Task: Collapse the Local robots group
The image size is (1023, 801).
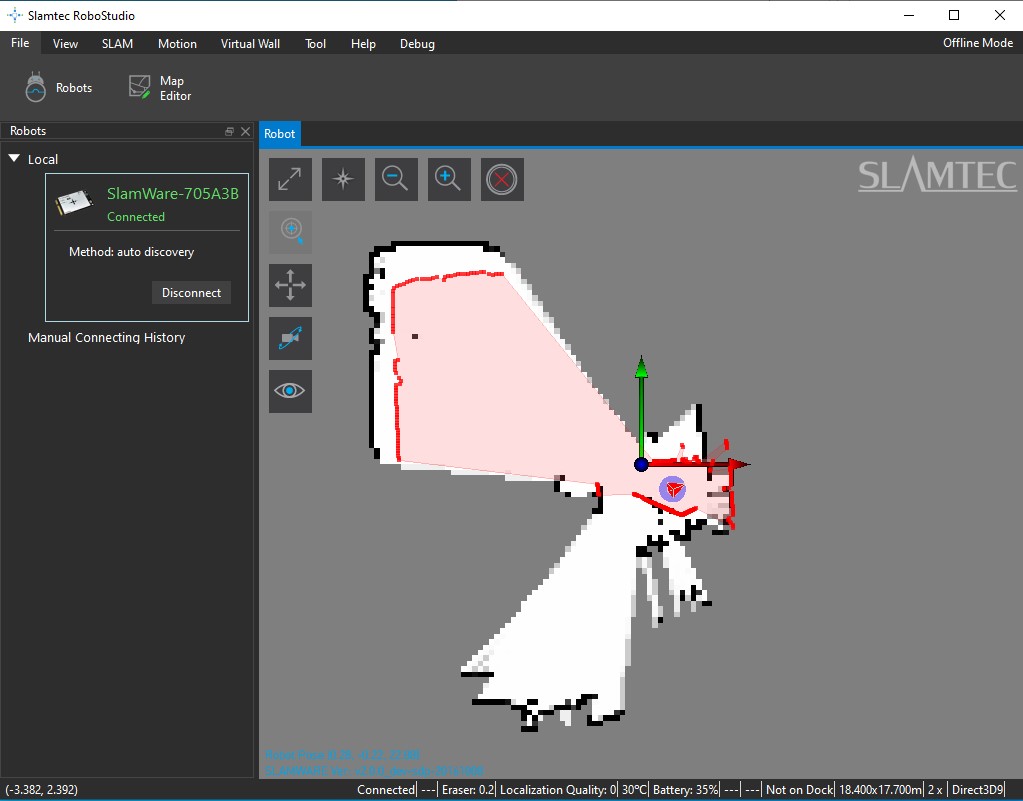Action: (x=14, y=159)
